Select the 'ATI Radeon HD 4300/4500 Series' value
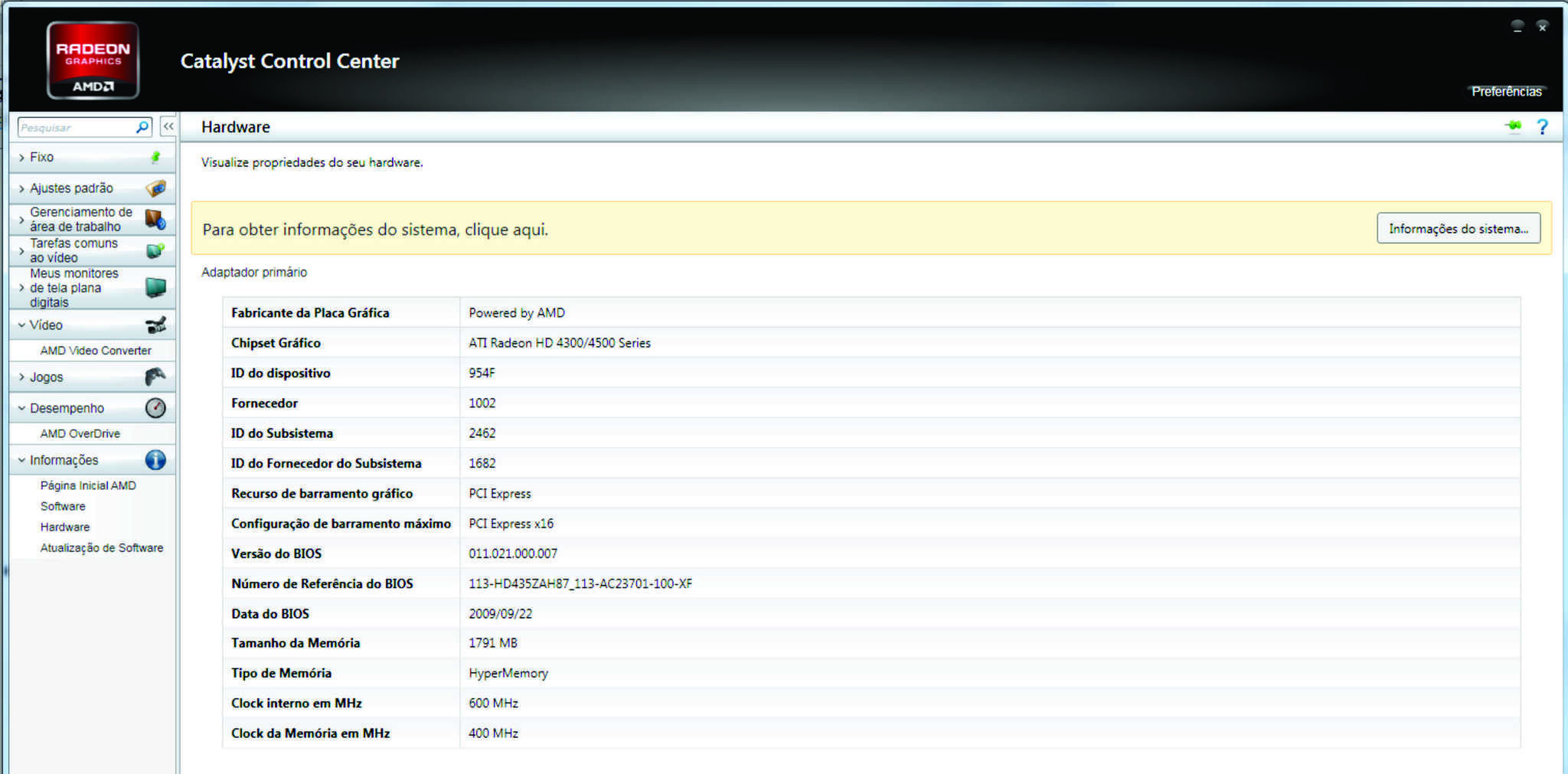The height and width of the screenshot is (774, 1568). [560, 343]
